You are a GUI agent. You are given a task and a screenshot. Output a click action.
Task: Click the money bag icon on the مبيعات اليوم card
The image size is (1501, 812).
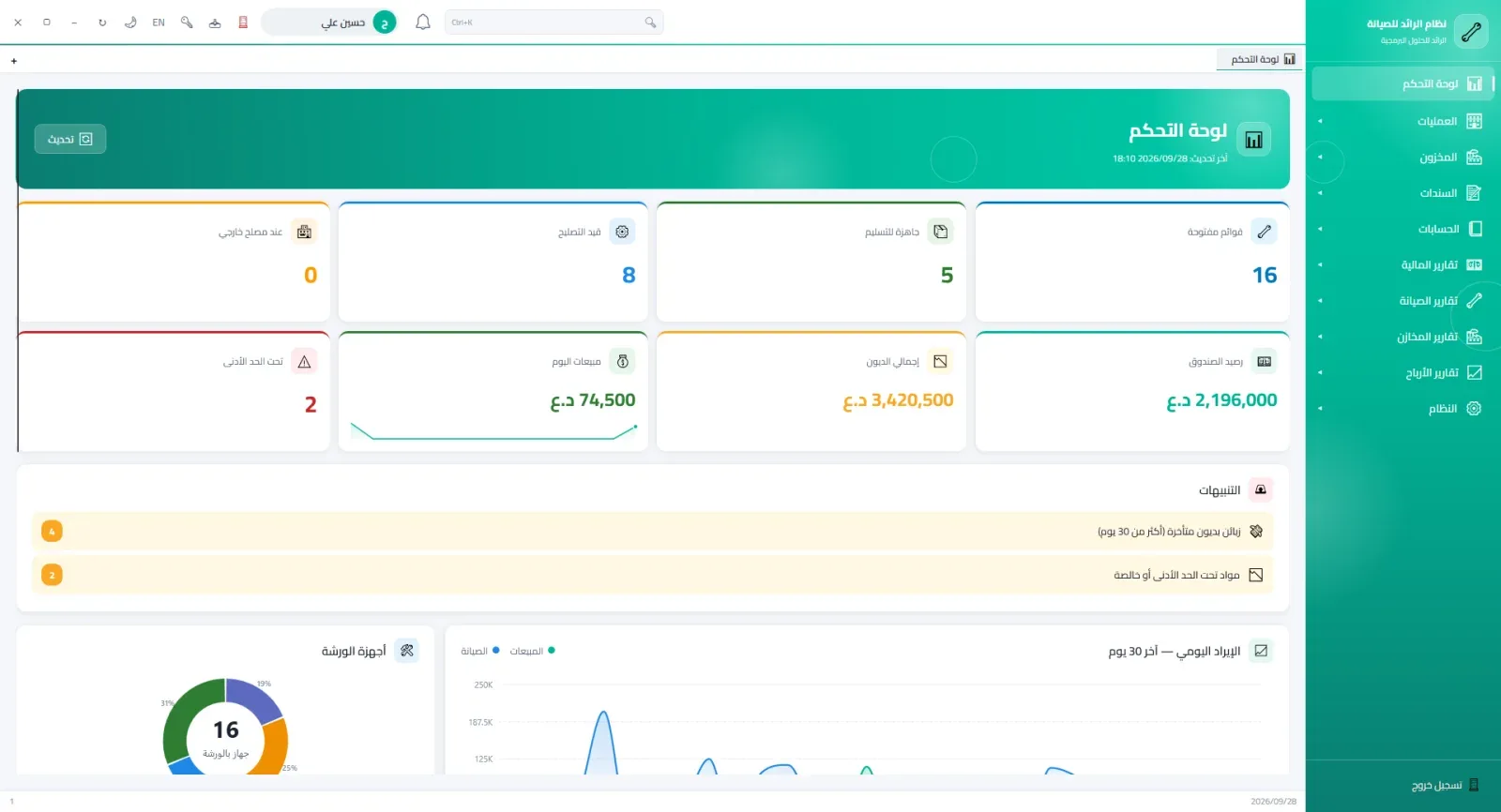622,361
